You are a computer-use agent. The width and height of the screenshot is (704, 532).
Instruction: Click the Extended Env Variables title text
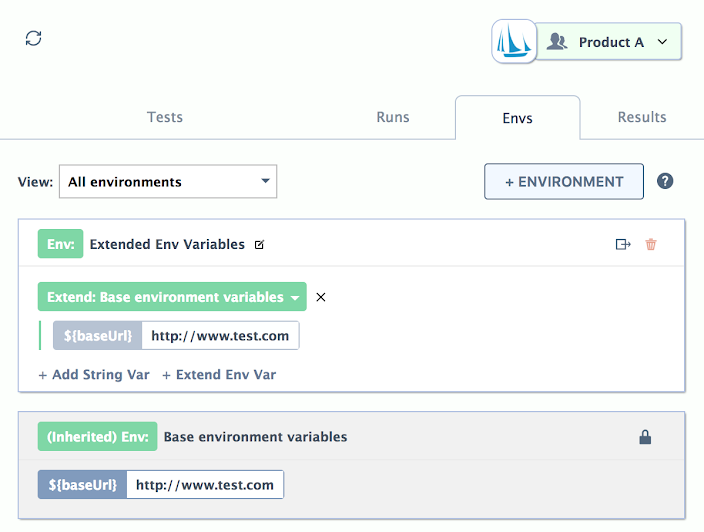pyautogui.click(x=167, y=244)
